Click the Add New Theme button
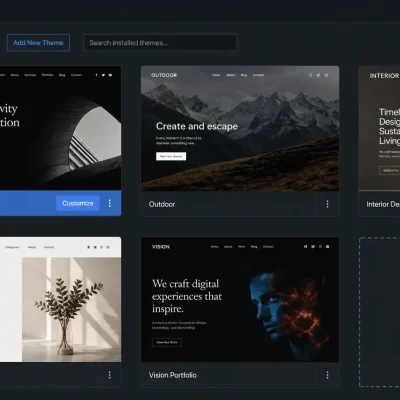This screenshot has height=400, width=400. pyautogui.click(x=38, y=43)
